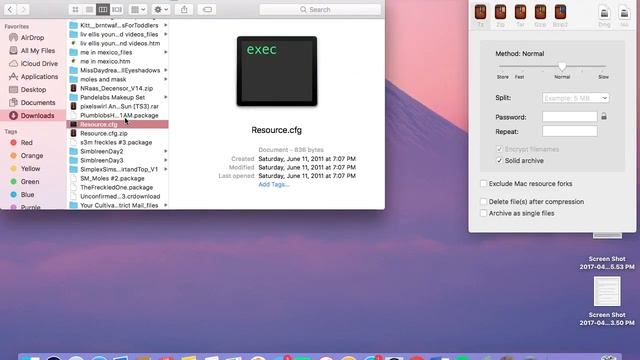Click the Add Tags… link

click(x=274, y=184)
